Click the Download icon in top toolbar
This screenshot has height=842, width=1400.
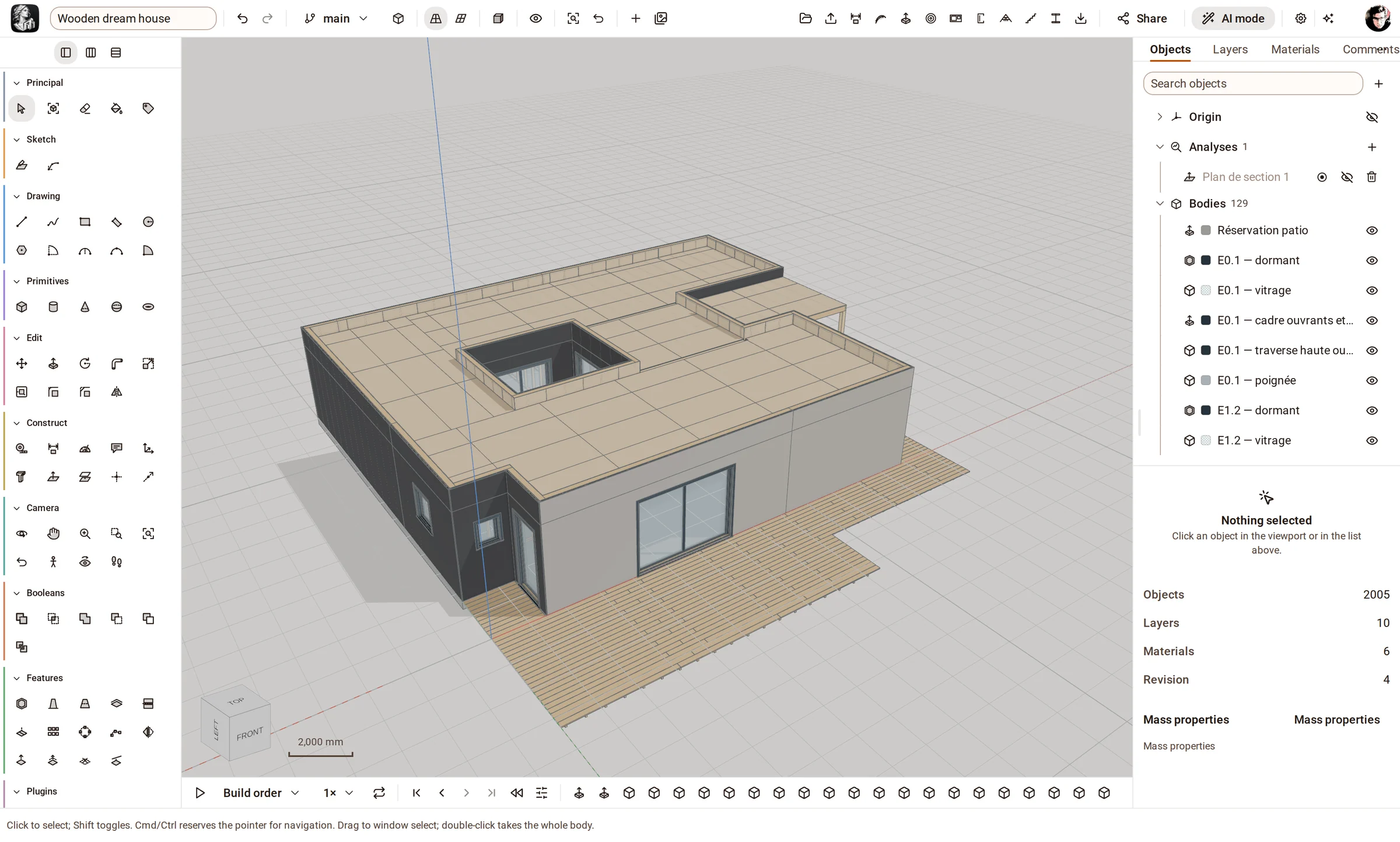[1081, 19]
